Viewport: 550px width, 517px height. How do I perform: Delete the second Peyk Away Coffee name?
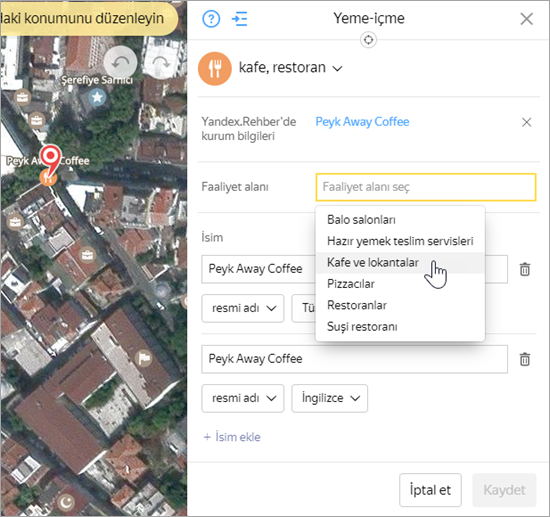tap(525, 360)
